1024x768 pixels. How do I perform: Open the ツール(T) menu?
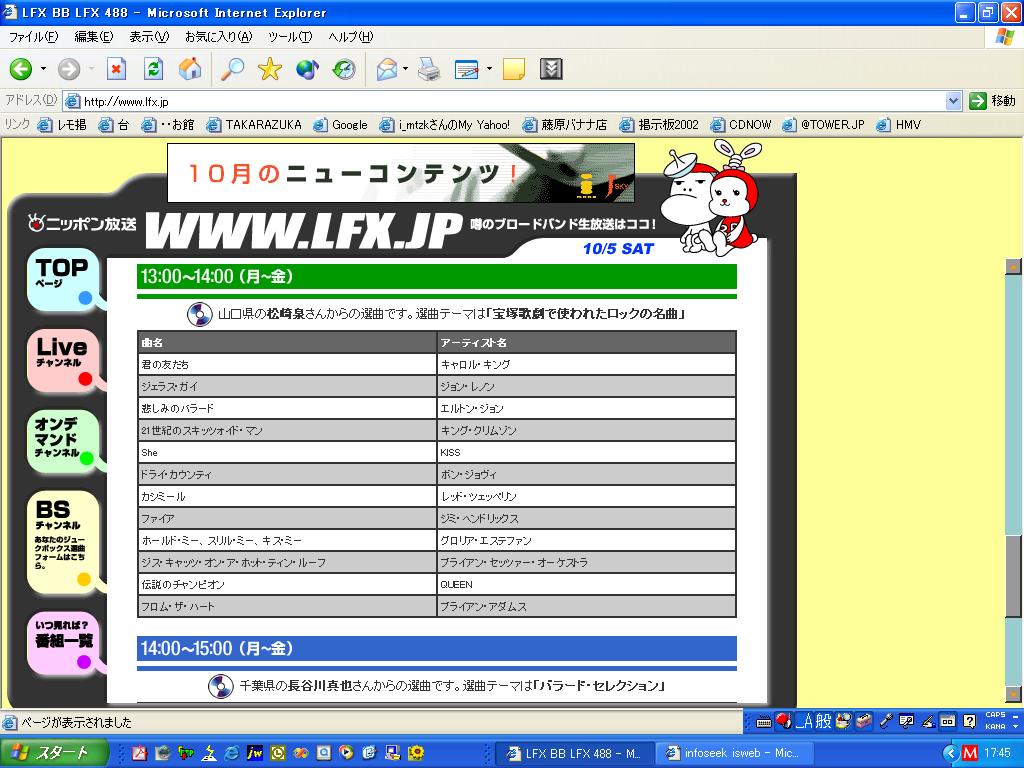pos(290,37)
